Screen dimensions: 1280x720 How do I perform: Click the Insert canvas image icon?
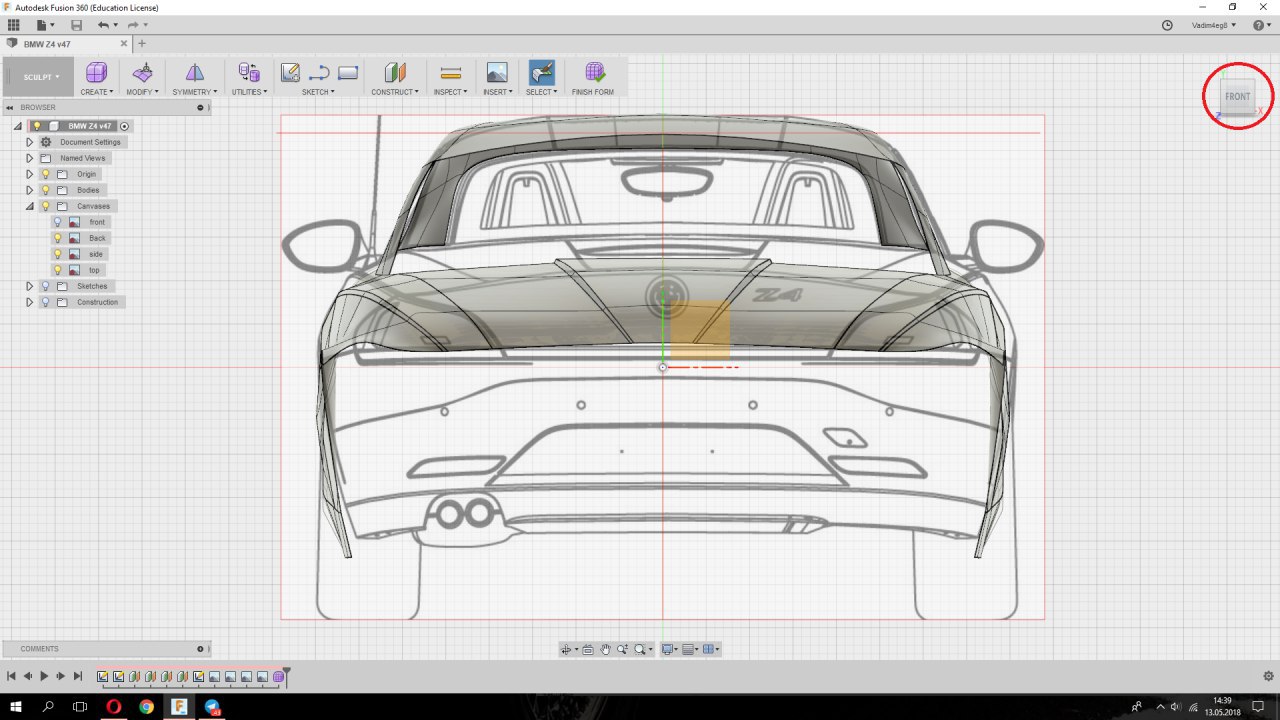tap(497, 72)
